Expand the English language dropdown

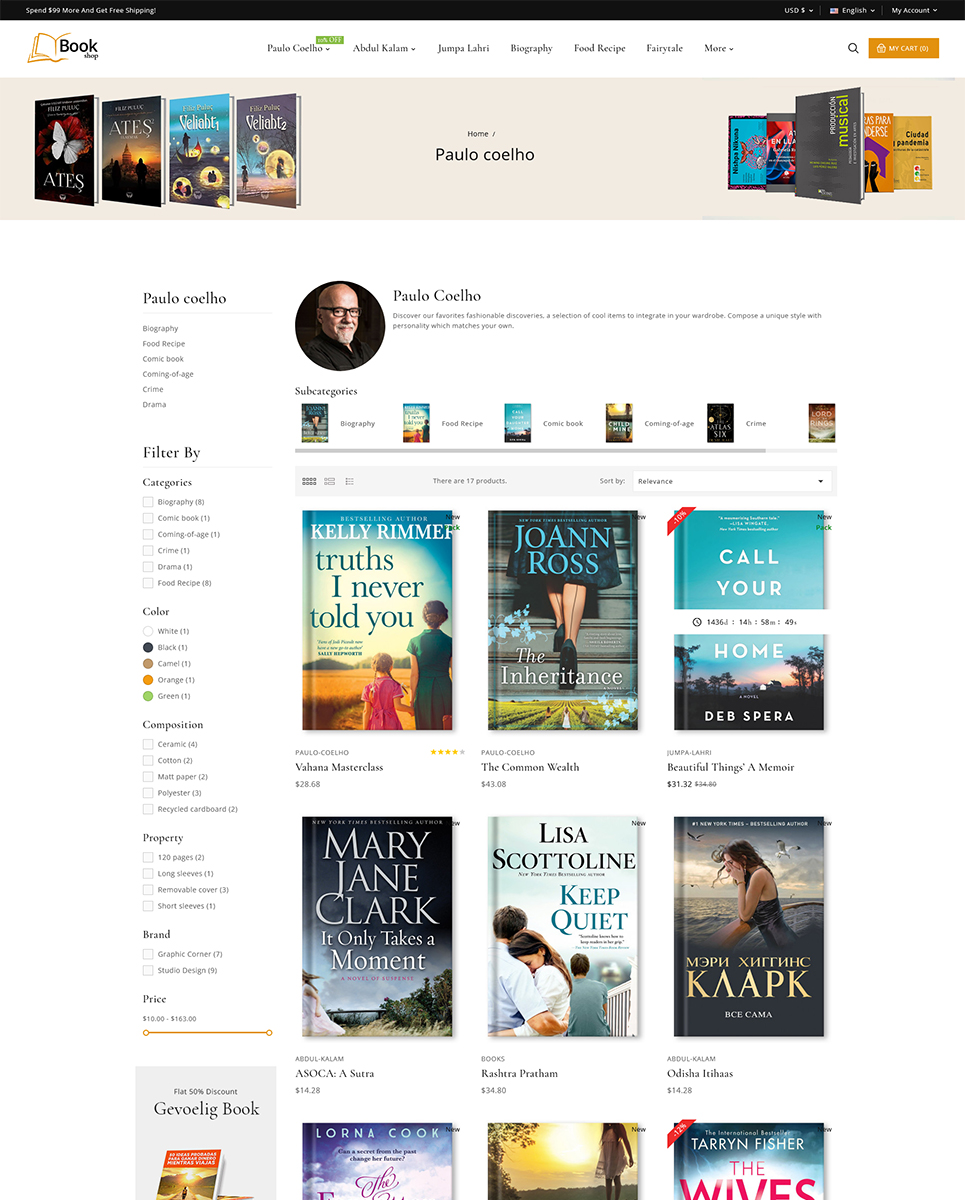click(853, 10)
